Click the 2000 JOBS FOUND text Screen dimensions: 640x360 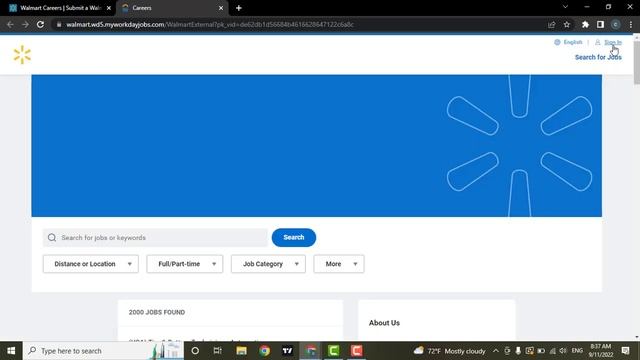[x=157, y=312]
